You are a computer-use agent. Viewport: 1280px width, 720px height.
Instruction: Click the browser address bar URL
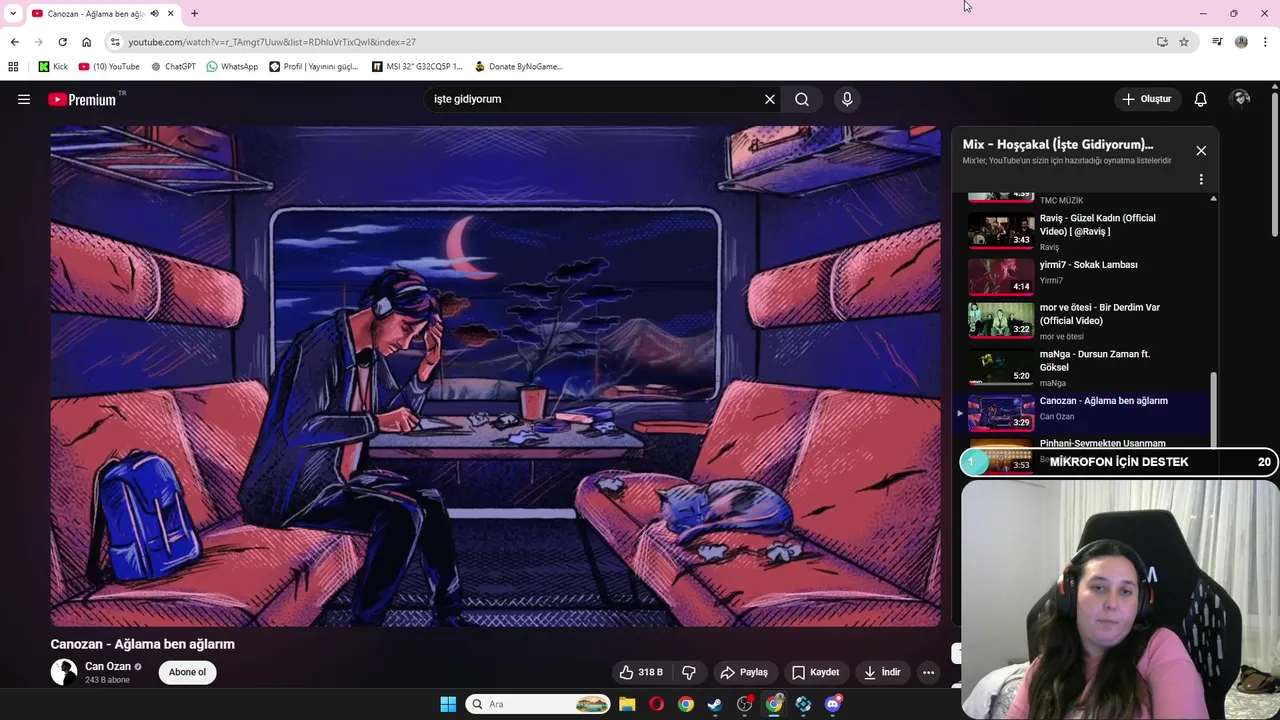(x=272, y=42)
